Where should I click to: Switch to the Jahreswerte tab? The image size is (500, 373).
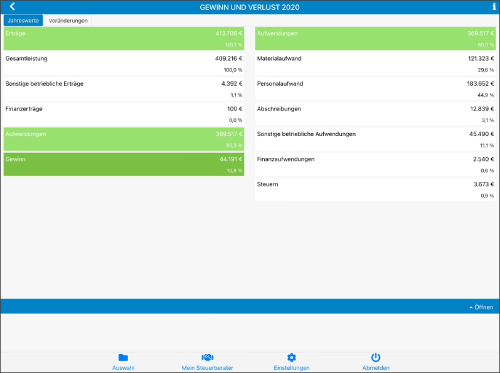[23, 21]
